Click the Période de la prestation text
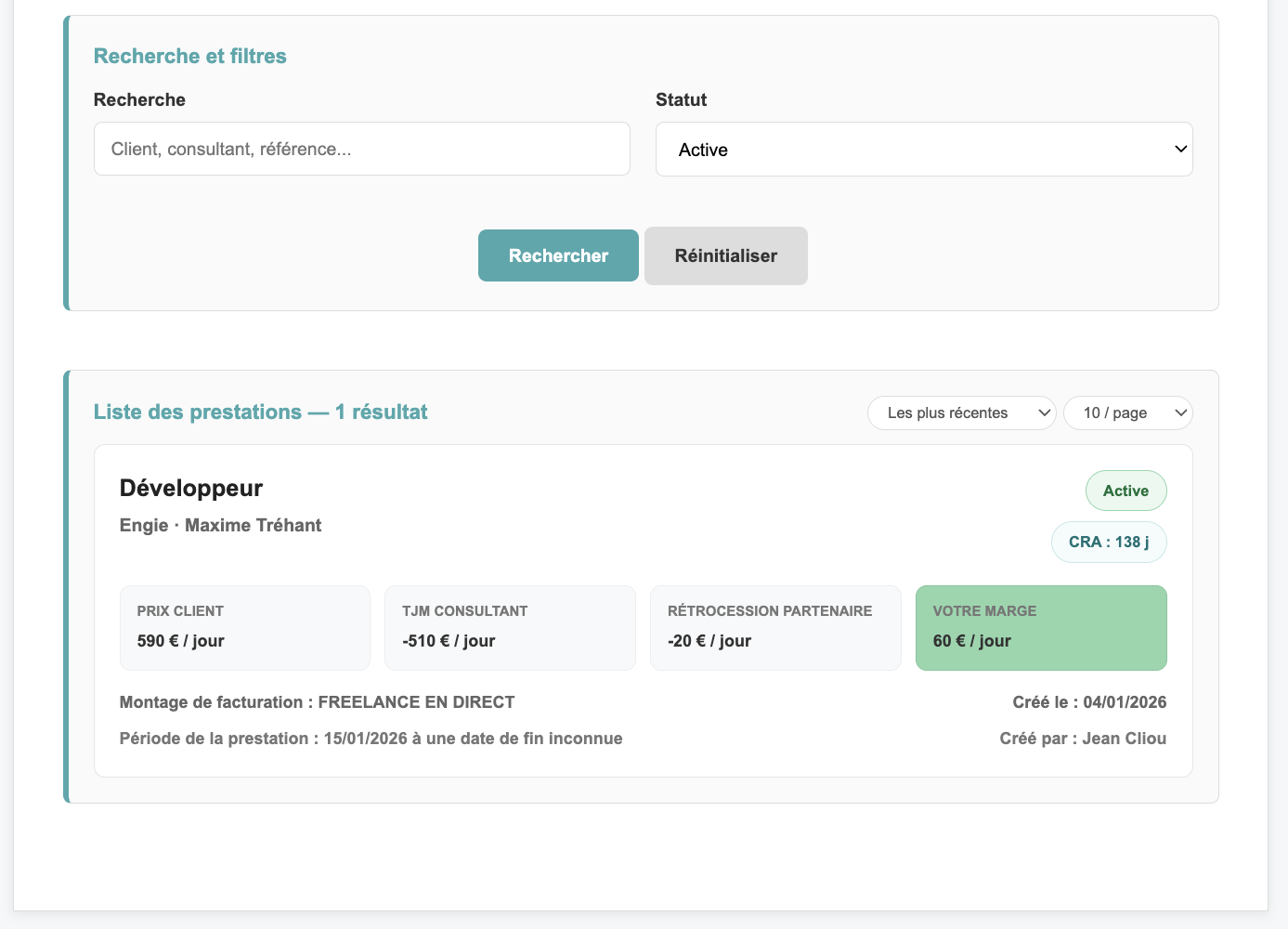This screenshot has height=929, width=1288. (x=371, y=739)
